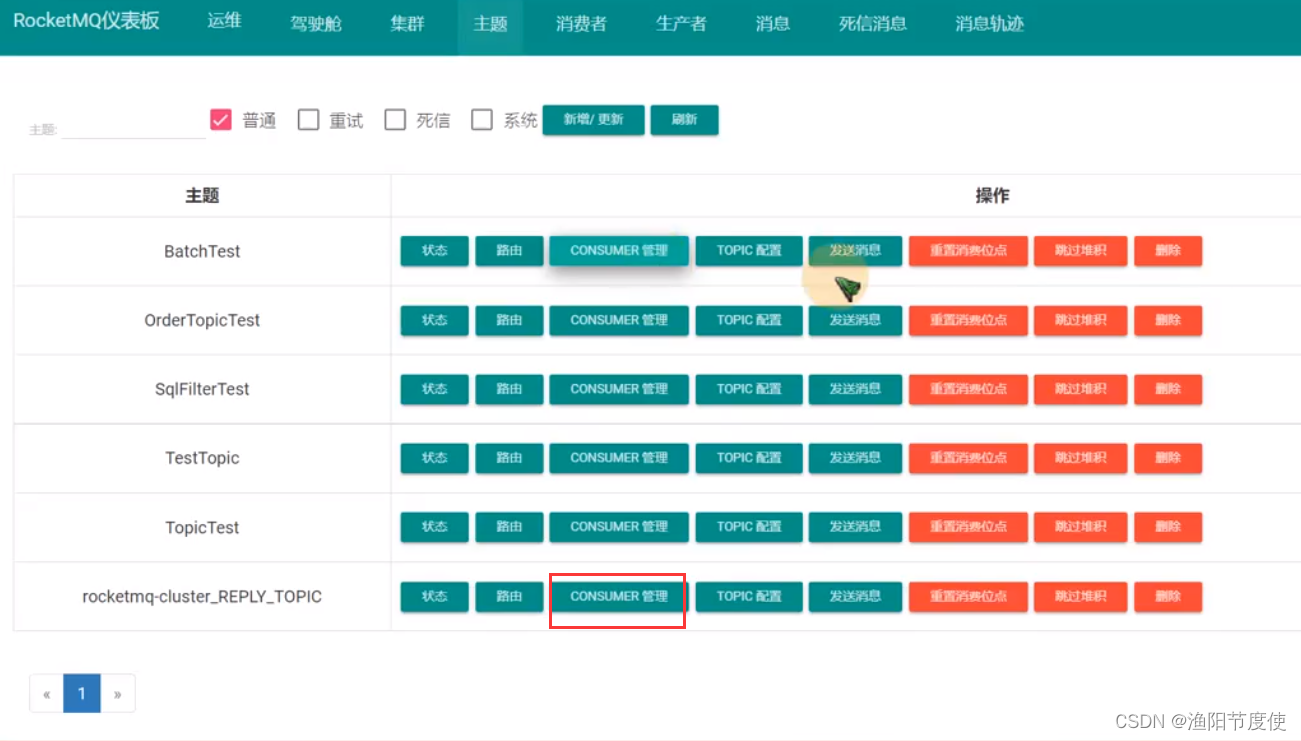Click 发送消息 for TopicTest

855,527
